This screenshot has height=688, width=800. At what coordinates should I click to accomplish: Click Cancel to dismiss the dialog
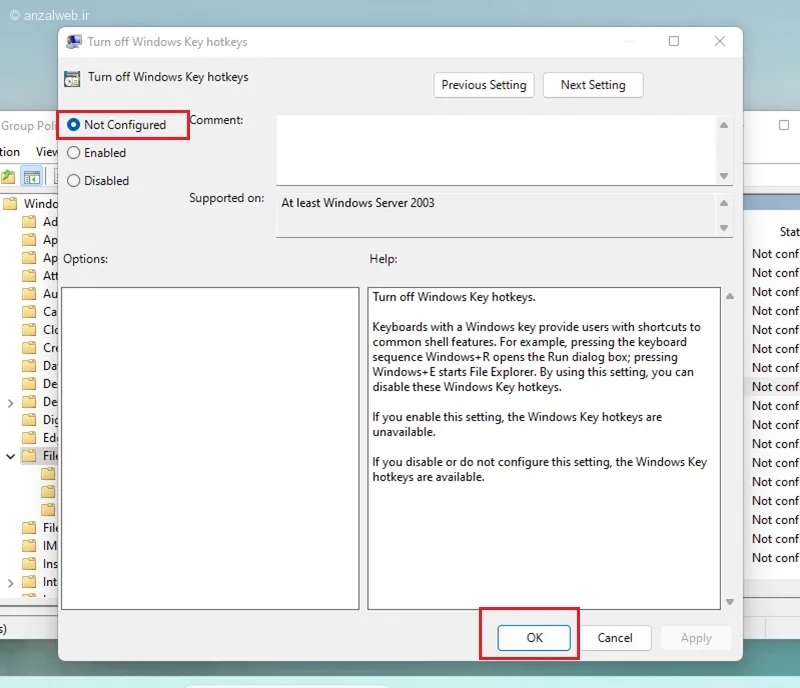[615, 637]
